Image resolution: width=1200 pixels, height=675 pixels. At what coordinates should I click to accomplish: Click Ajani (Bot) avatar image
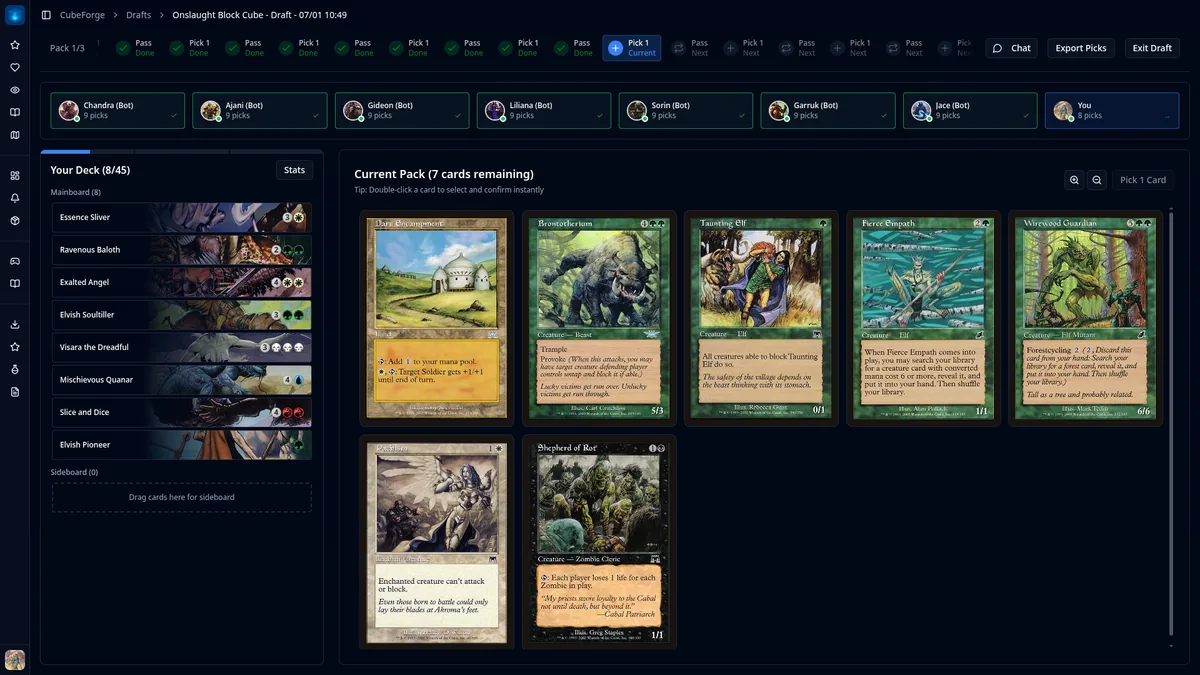(x=211, y=111)
